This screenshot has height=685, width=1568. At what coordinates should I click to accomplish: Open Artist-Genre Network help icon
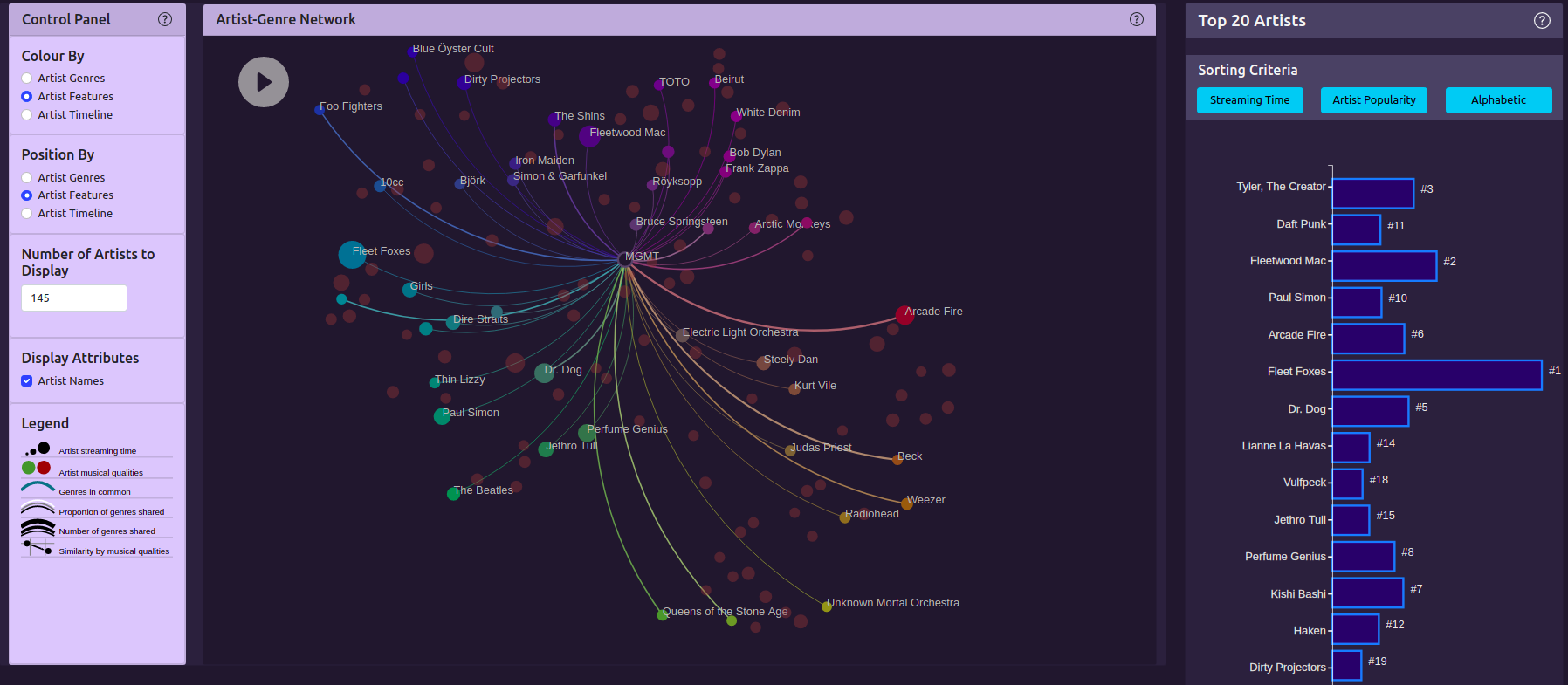[1137, 19]
